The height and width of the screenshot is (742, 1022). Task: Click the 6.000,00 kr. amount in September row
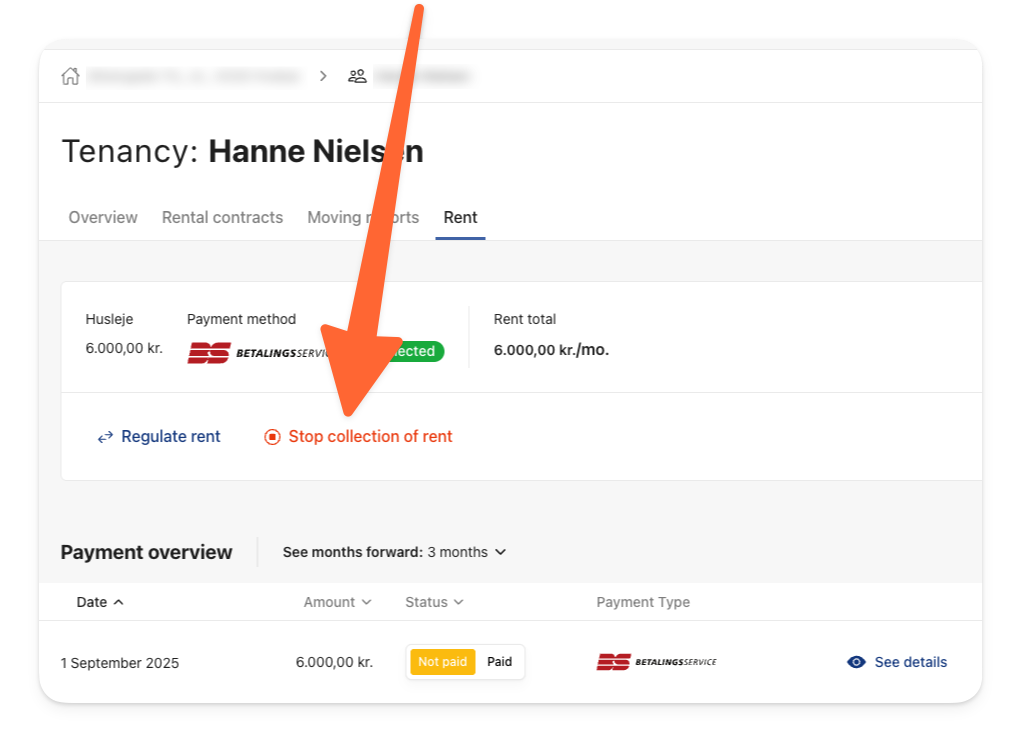point(334,662)
